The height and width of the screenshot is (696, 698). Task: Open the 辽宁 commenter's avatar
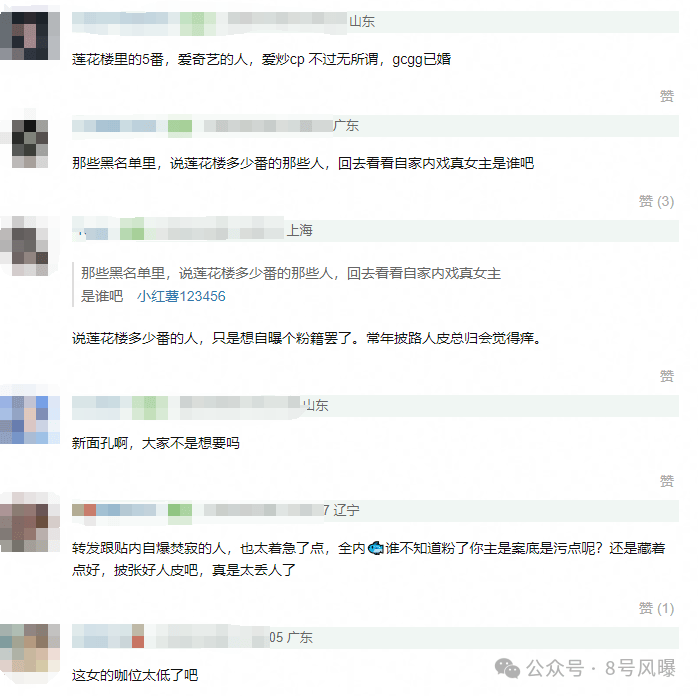pyautogui.click(x=30, y=522)
